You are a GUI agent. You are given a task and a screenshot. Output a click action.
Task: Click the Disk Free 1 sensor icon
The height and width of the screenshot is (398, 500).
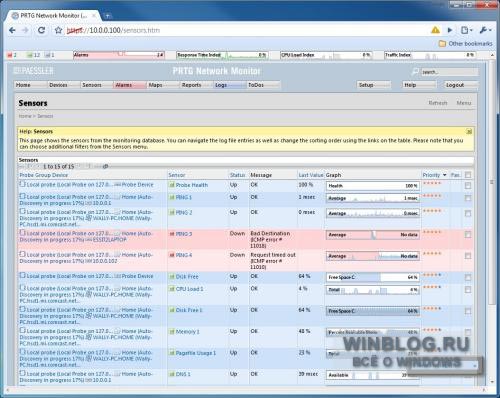(x=172, y=310)
